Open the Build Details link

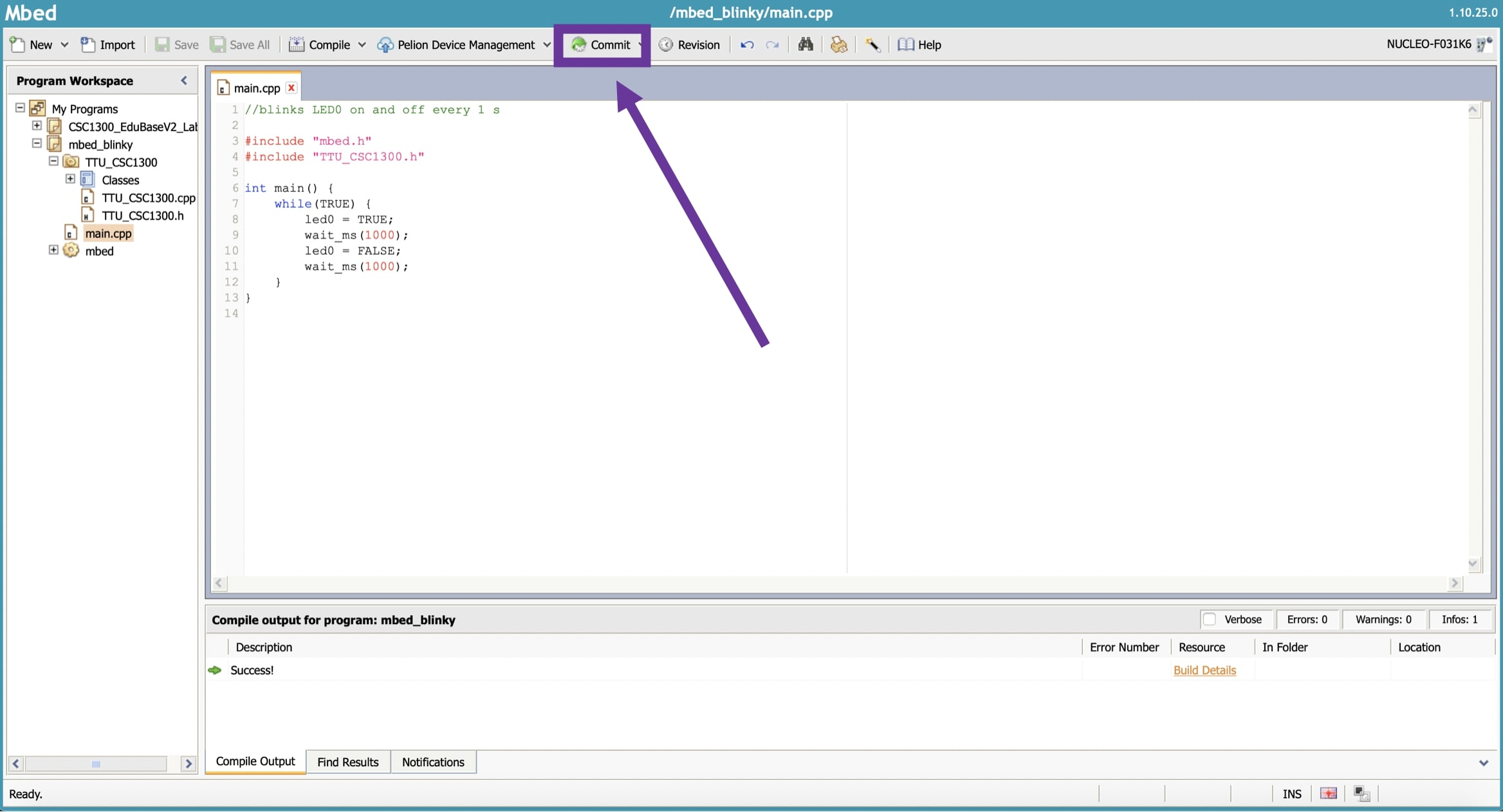1204,670
